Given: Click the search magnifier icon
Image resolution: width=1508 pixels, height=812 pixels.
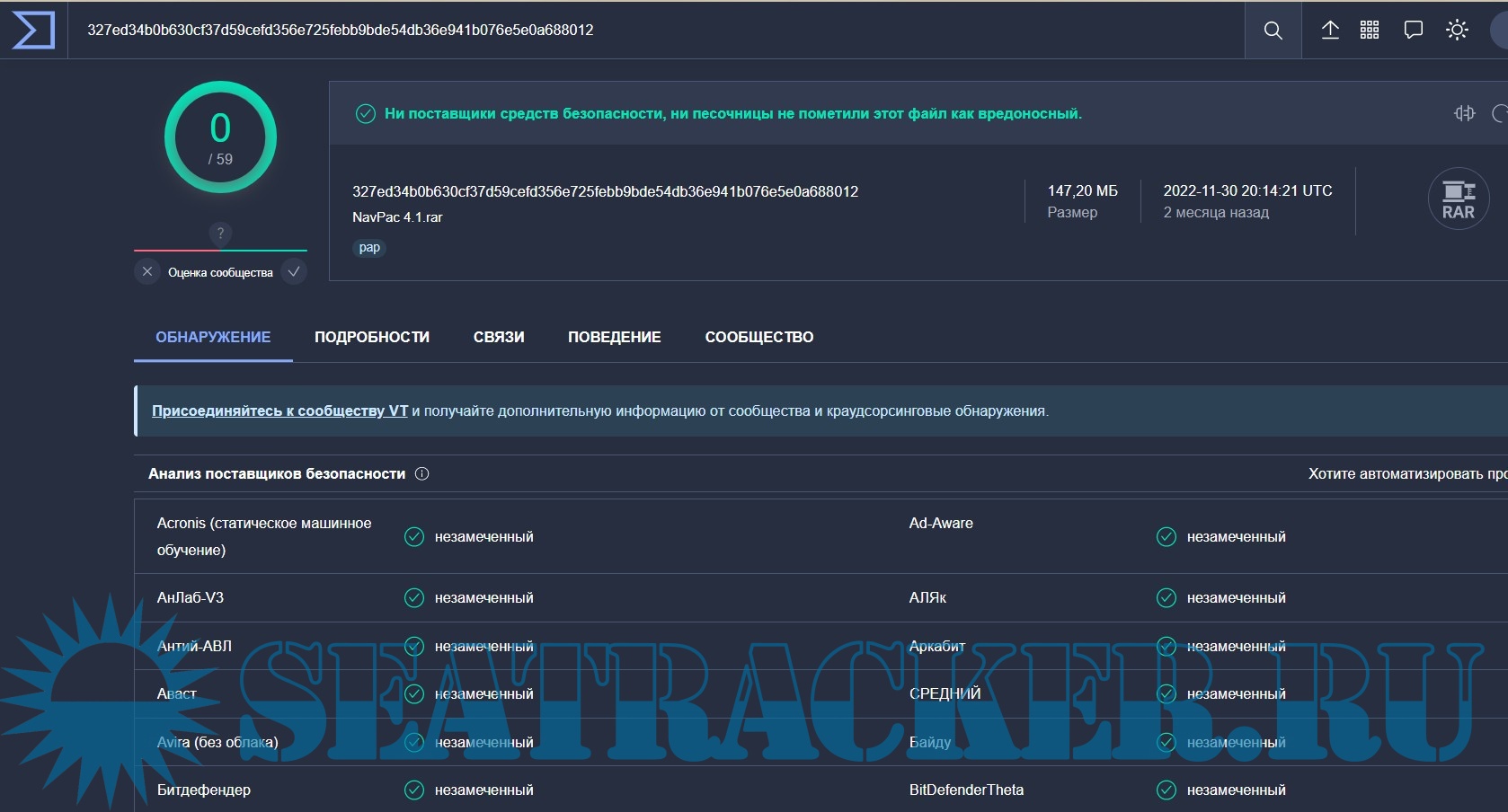Looking at the screenshot, I should tap(1273, 31).
